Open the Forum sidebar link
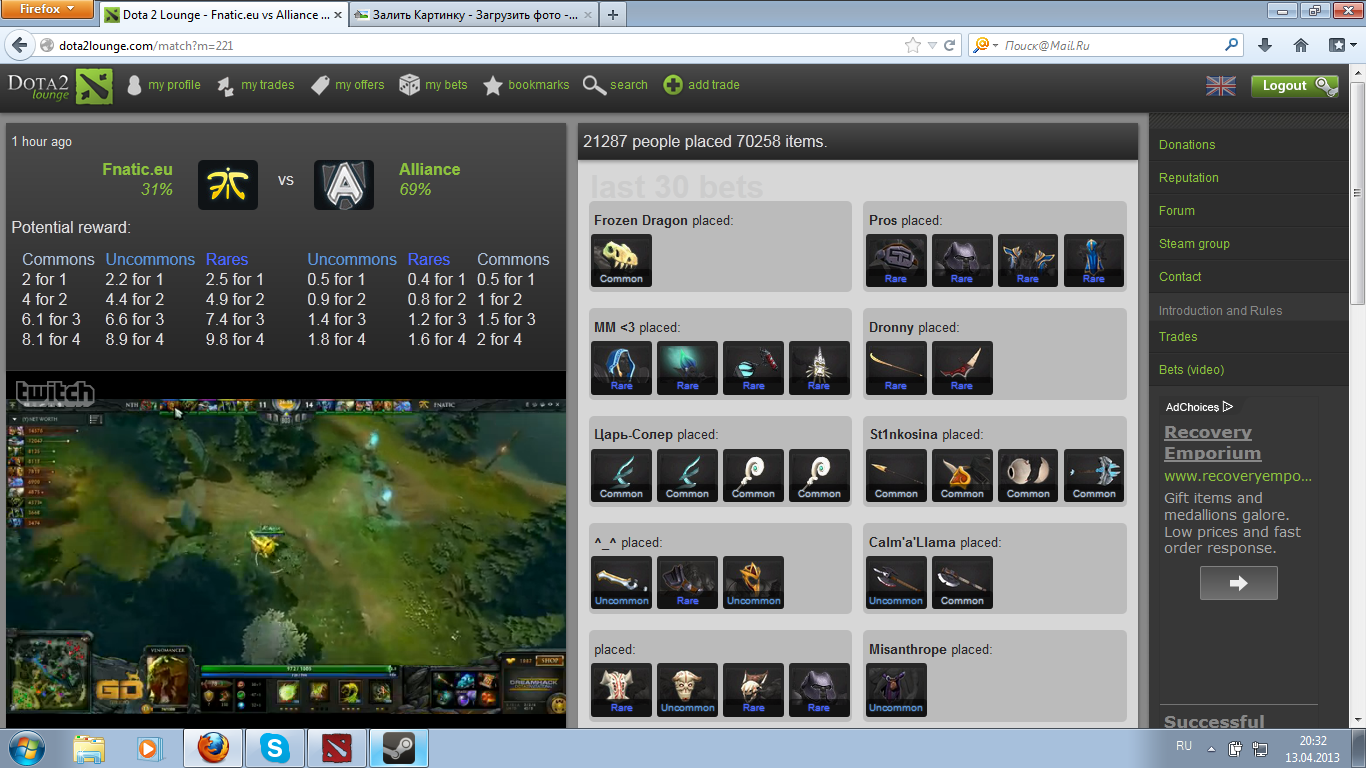The width and height of the screenshot is (1366, 768). pyautogui.click(x=1177, y=211)
